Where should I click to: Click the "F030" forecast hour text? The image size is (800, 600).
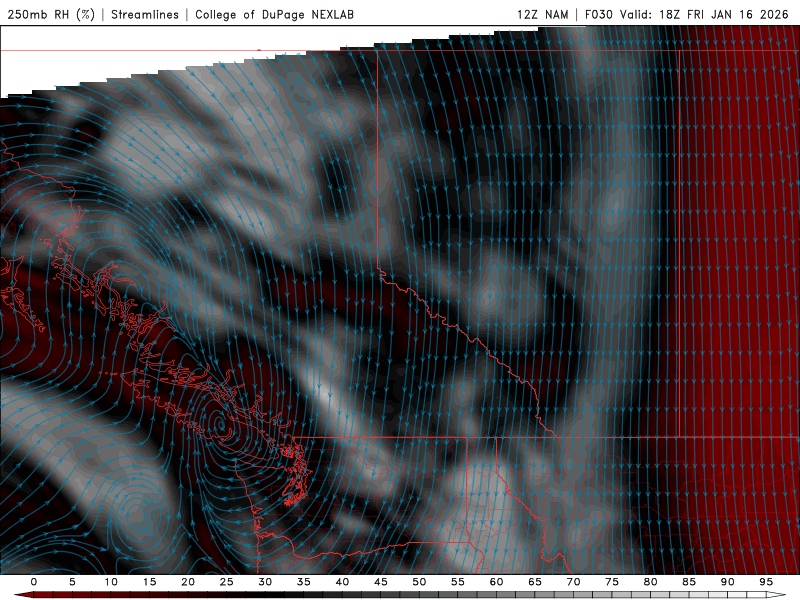[598, 14]
